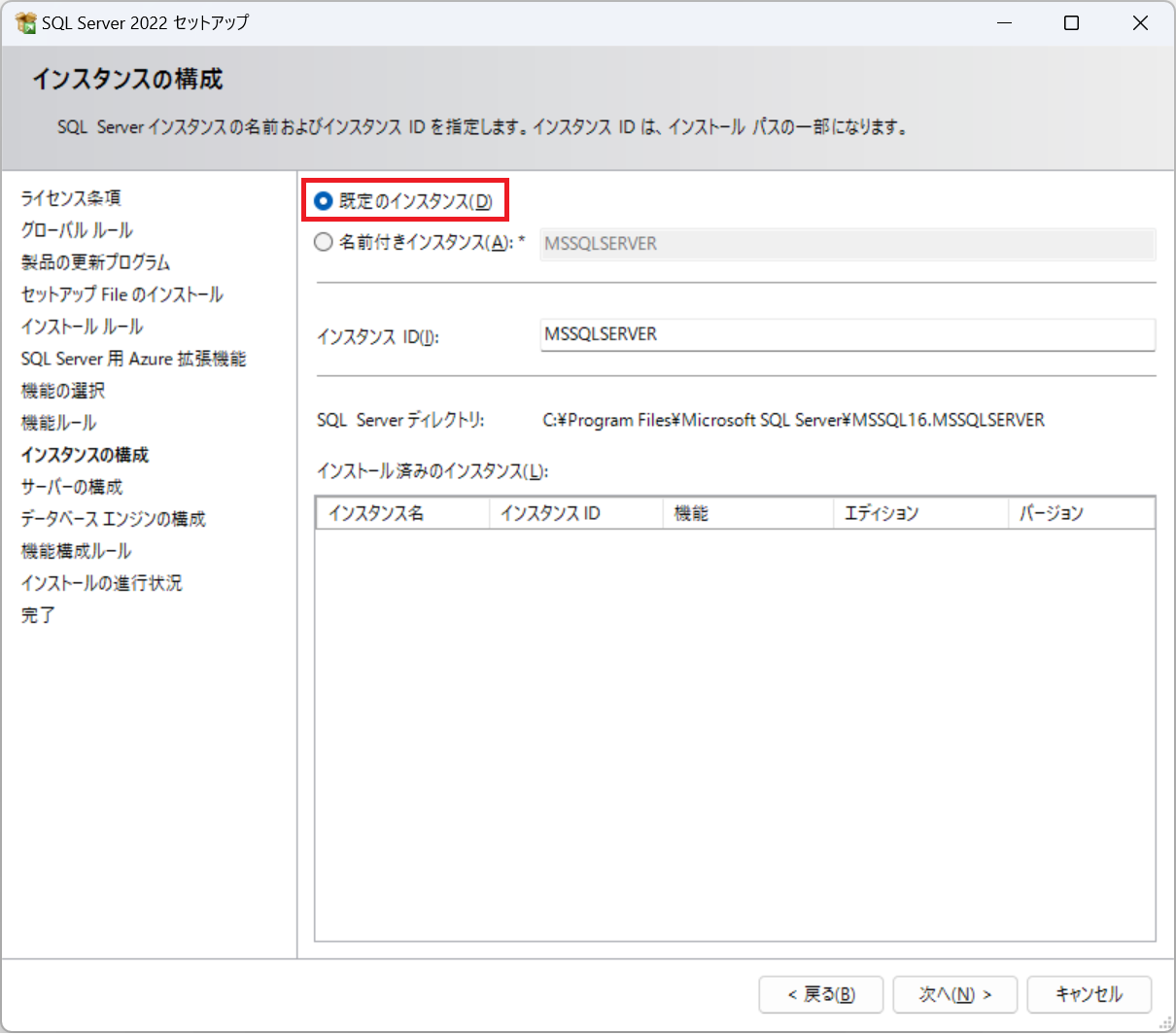Click the インスタンス ID input field
The width and height of the screenshot is (1176, 1035).
(847, 334)
